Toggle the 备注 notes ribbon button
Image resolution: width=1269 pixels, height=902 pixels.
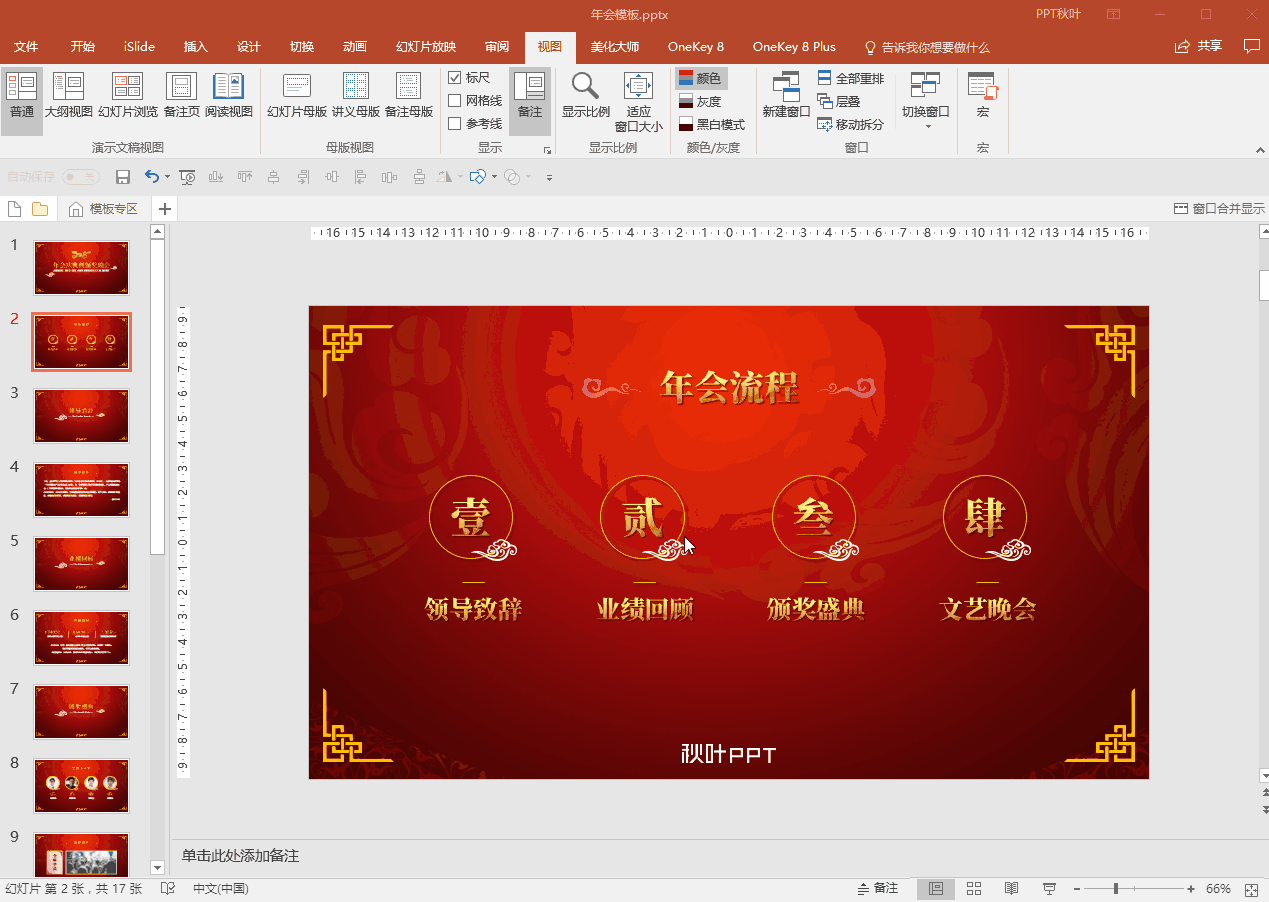click(530, 101)
